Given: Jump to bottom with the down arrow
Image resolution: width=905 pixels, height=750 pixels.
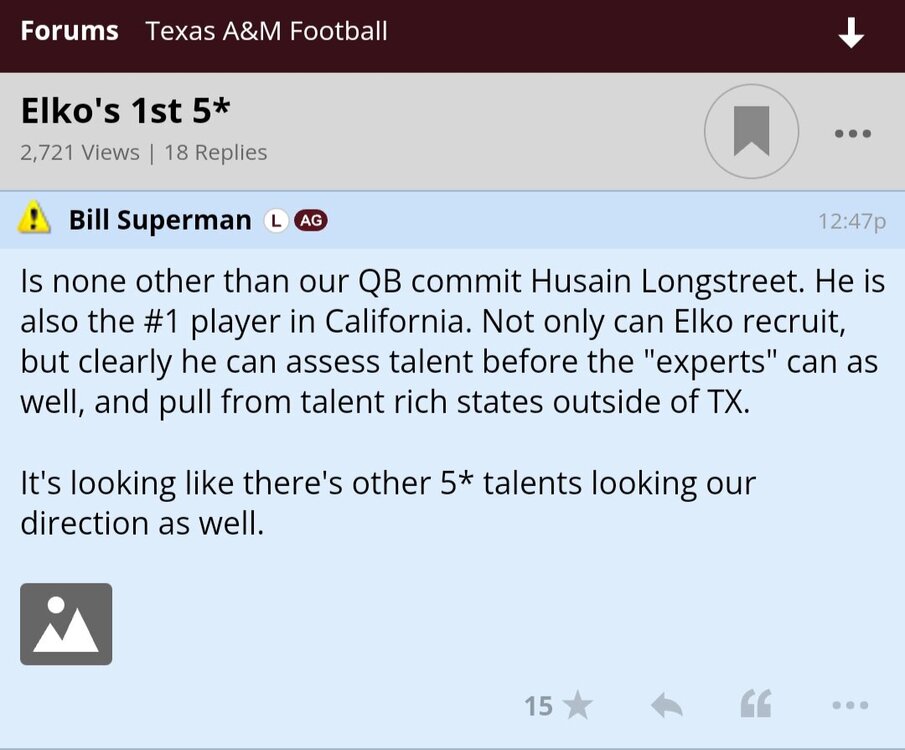Looking at the screenshot, I should point(851,34).
